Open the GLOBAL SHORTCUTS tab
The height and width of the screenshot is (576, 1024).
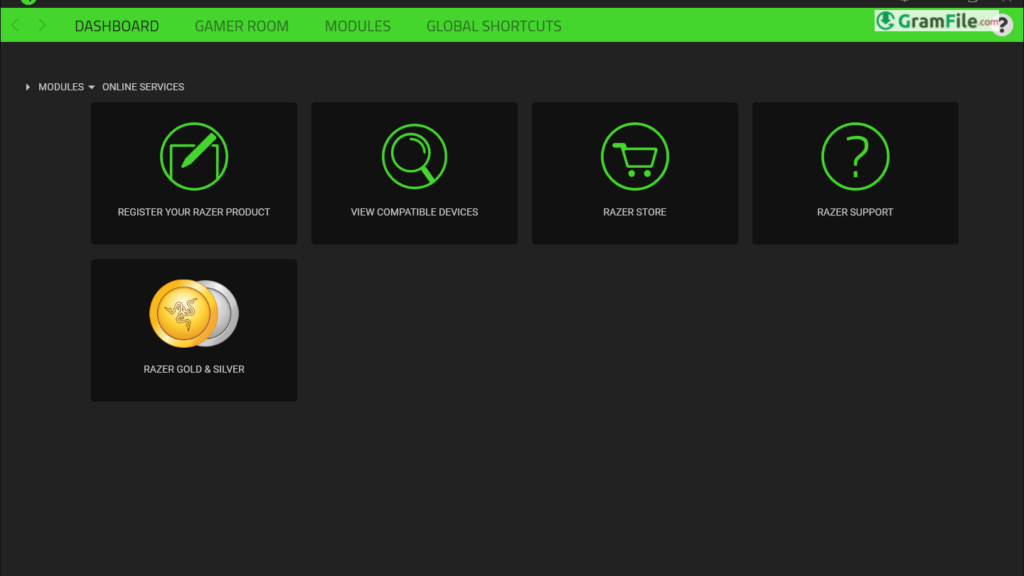493,26
